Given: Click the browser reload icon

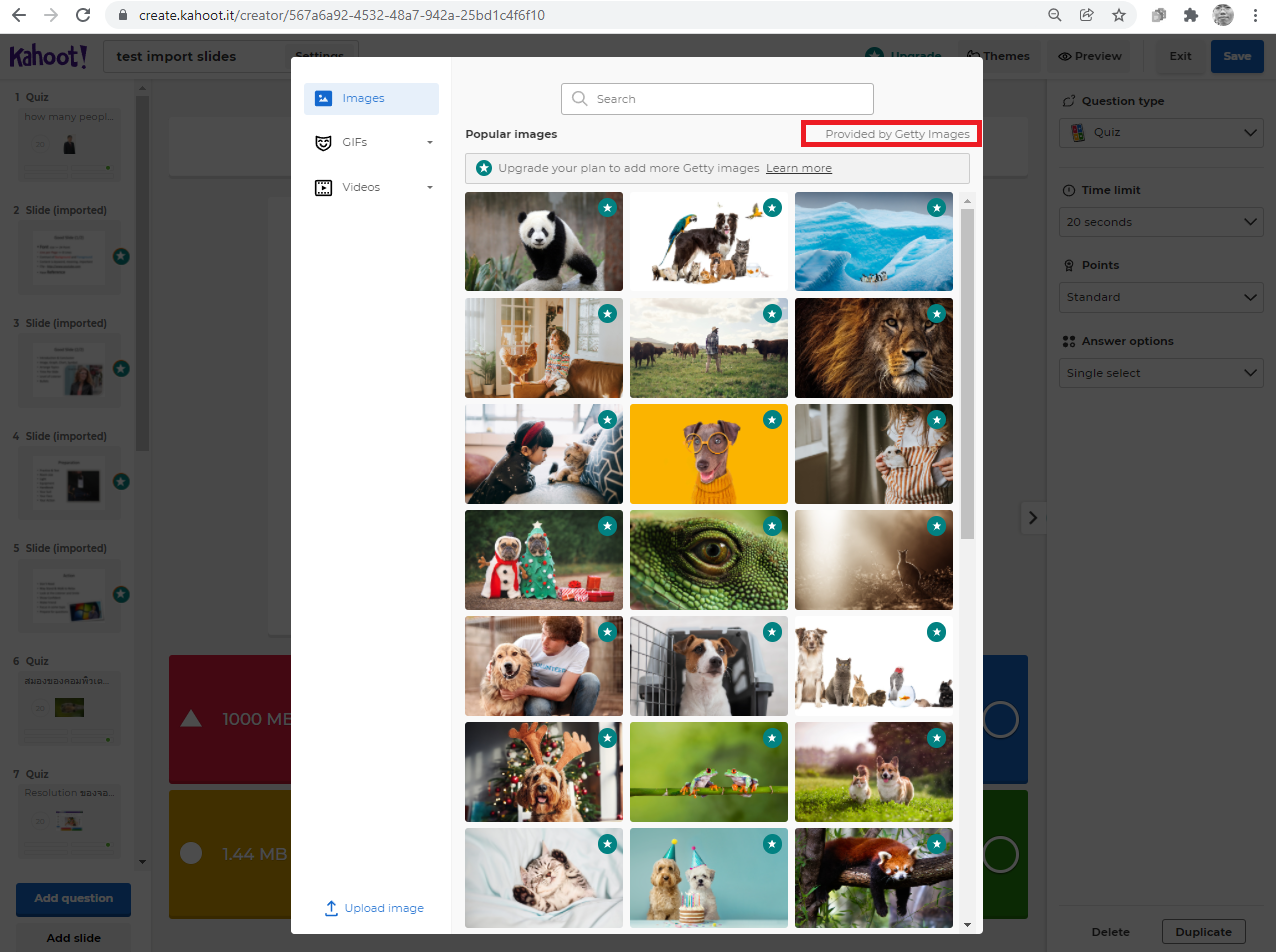Looking at the screenshot, I should coord(83,15).
